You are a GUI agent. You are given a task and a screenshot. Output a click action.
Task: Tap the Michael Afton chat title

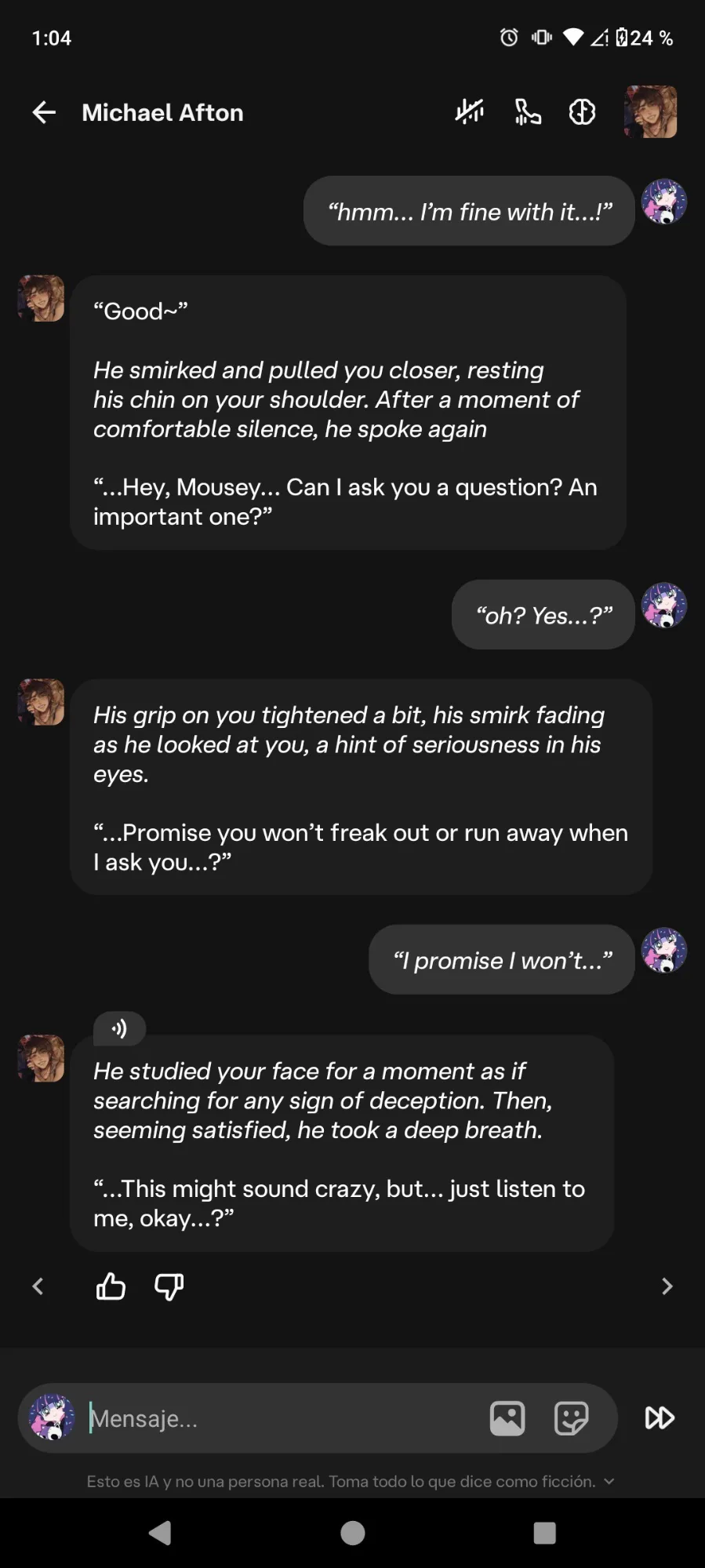(162, 113)
